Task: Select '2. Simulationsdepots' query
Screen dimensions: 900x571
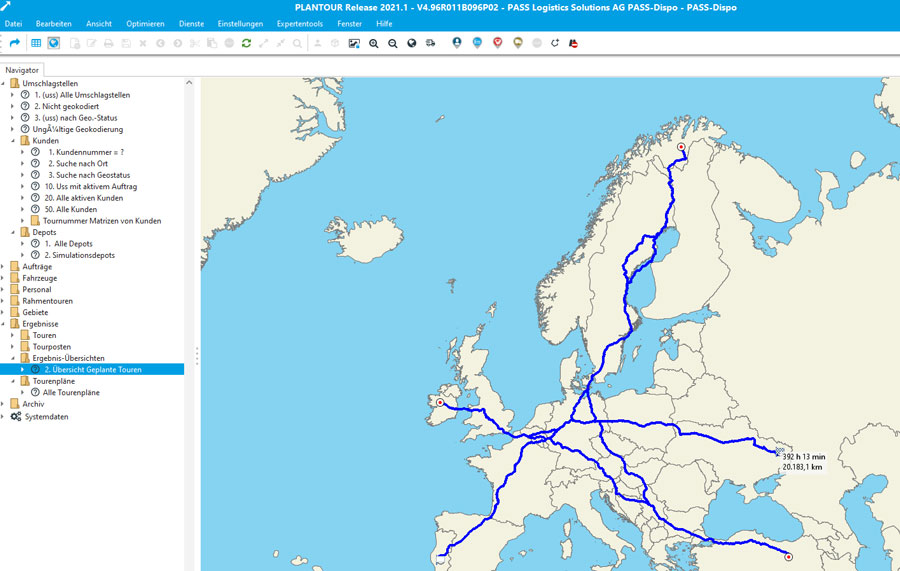Action: click(x=80, y=255)
